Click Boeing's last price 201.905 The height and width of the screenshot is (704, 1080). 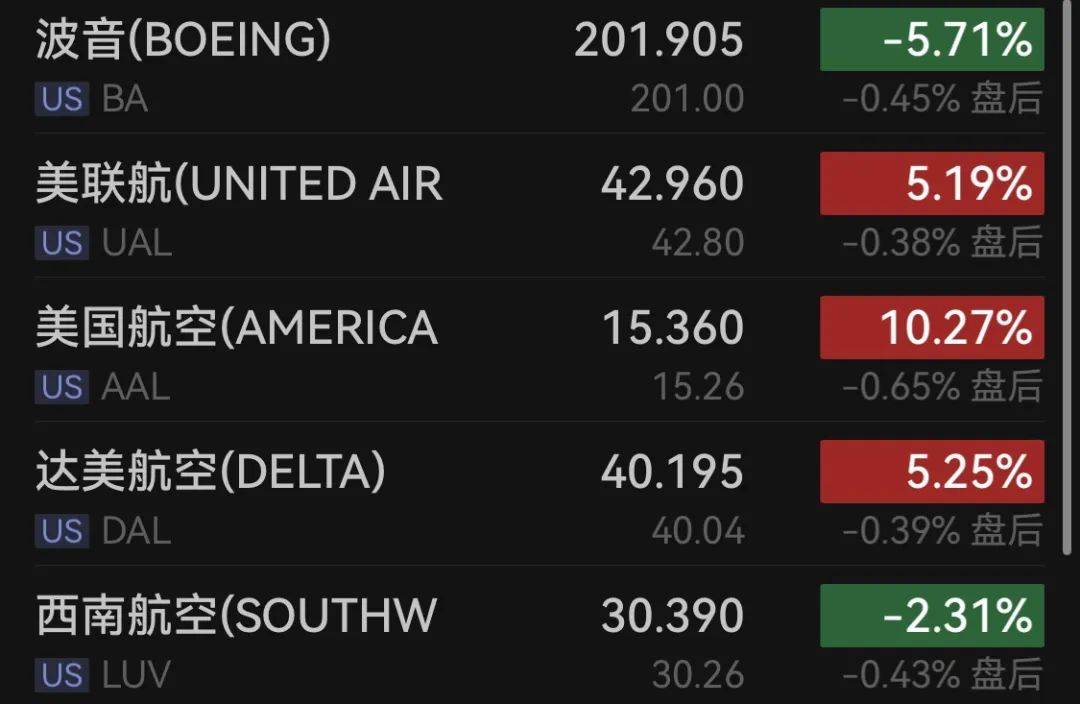(658, 39)
